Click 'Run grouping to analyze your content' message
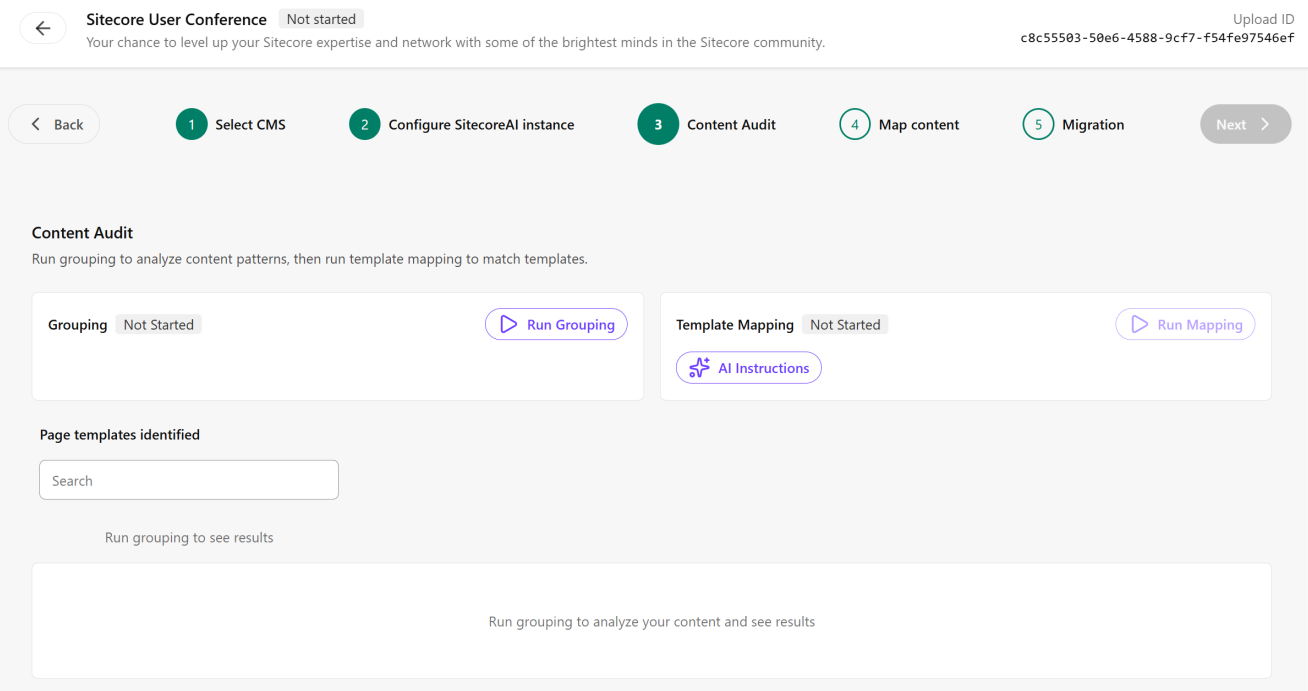Viewport: 1308px width, 691px height. 652,621
